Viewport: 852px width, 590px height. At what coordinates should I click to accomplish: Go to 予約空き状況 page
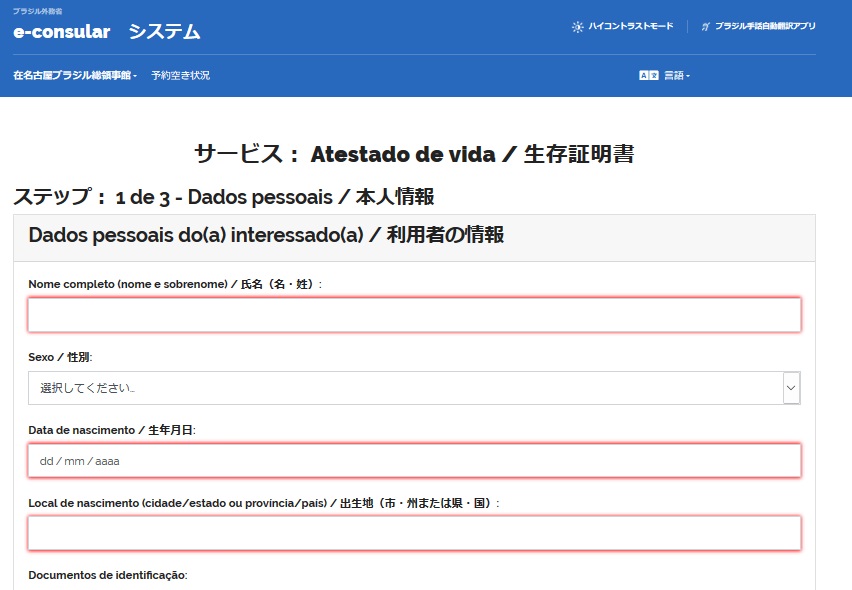coord(180,76)
